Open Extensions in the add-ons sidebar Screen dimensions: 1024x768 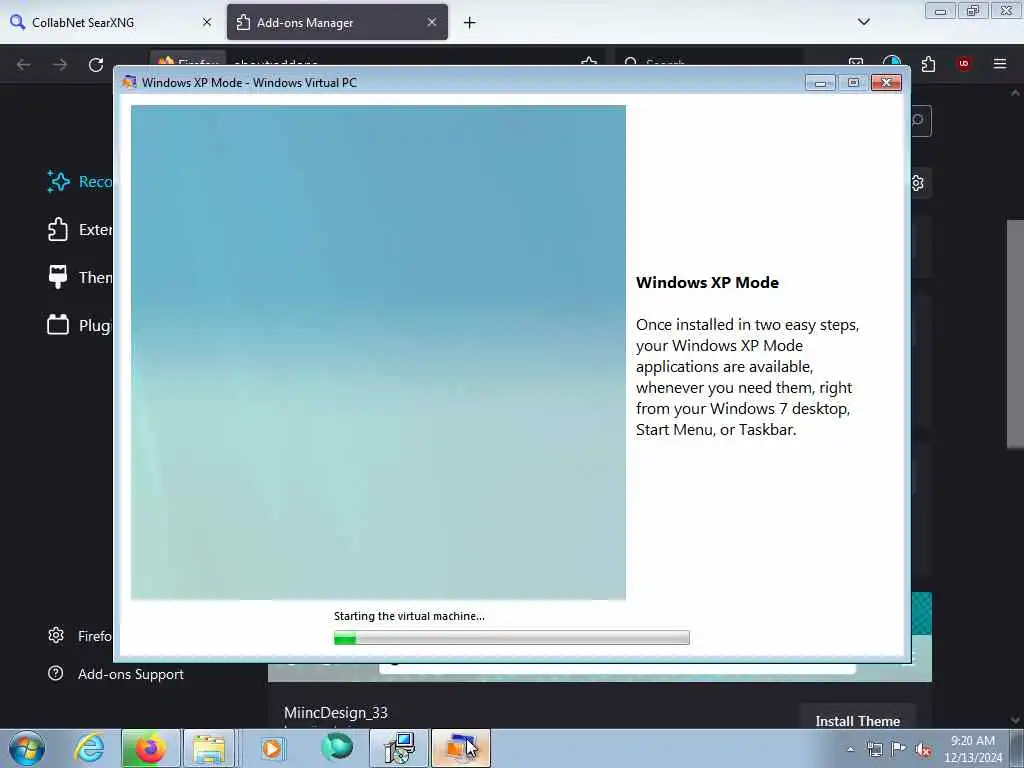coord(79,229)
